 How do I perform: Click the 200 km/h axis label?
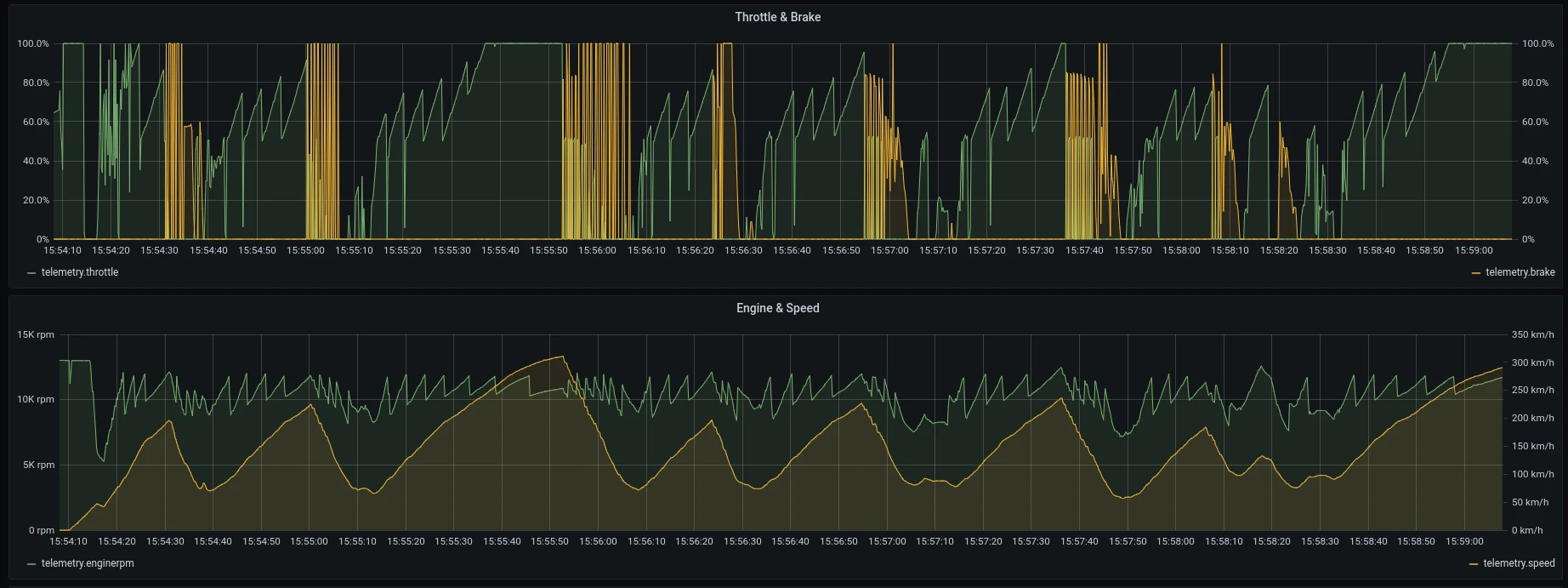click(x=1533, y=418)
